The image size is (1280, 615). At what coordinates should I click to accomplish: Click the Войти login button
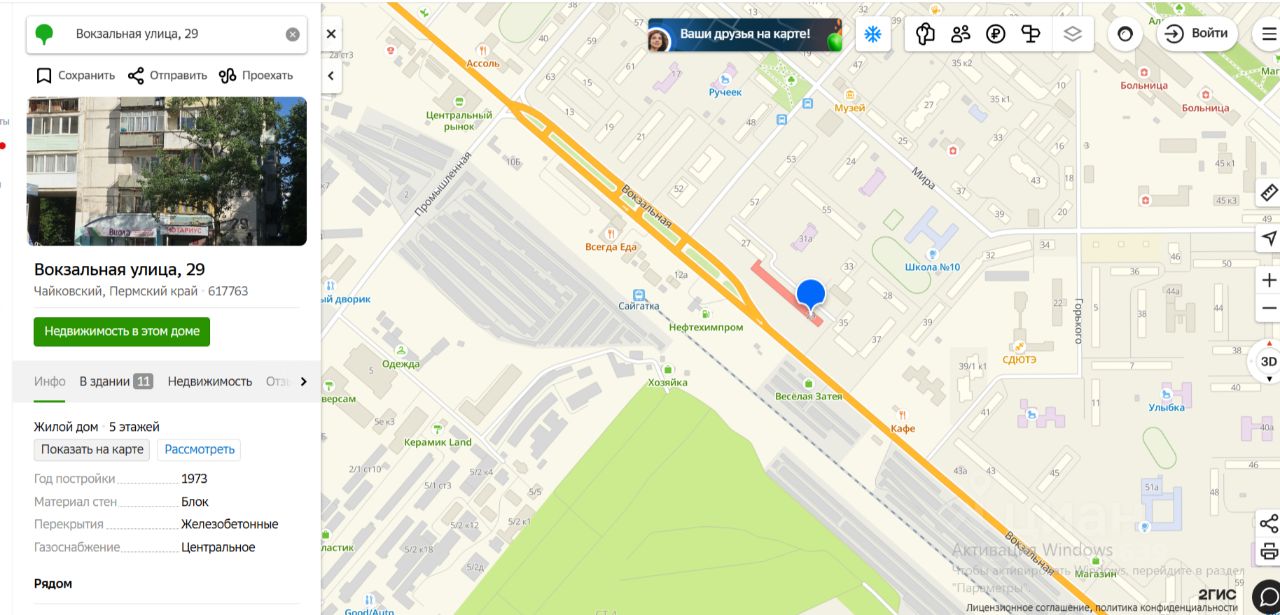coord(1197,34)
